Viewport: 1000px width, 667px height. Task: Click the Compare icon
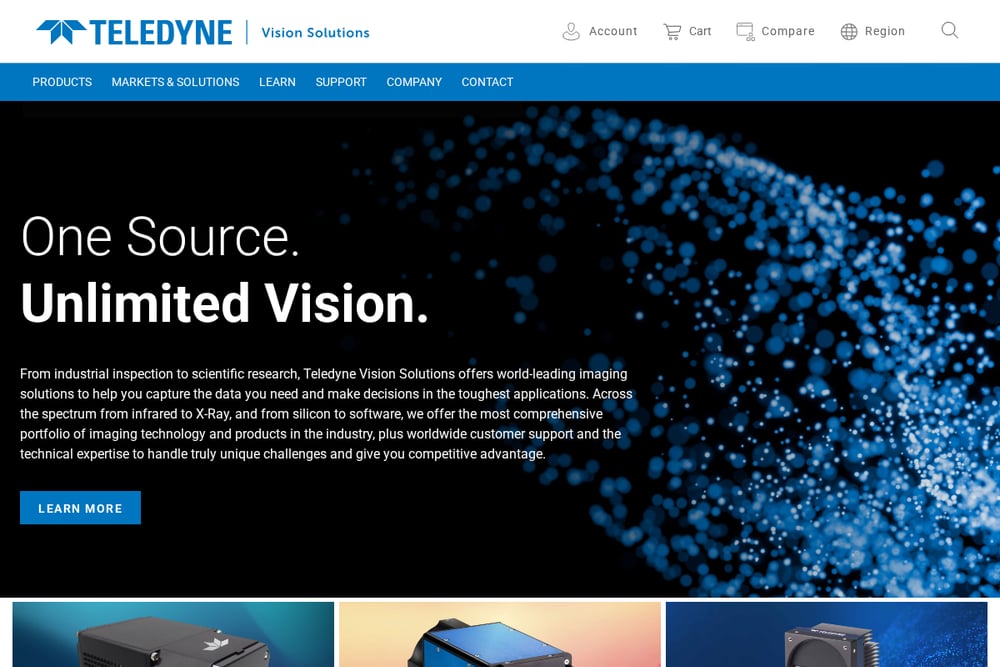tap(745, 31)
